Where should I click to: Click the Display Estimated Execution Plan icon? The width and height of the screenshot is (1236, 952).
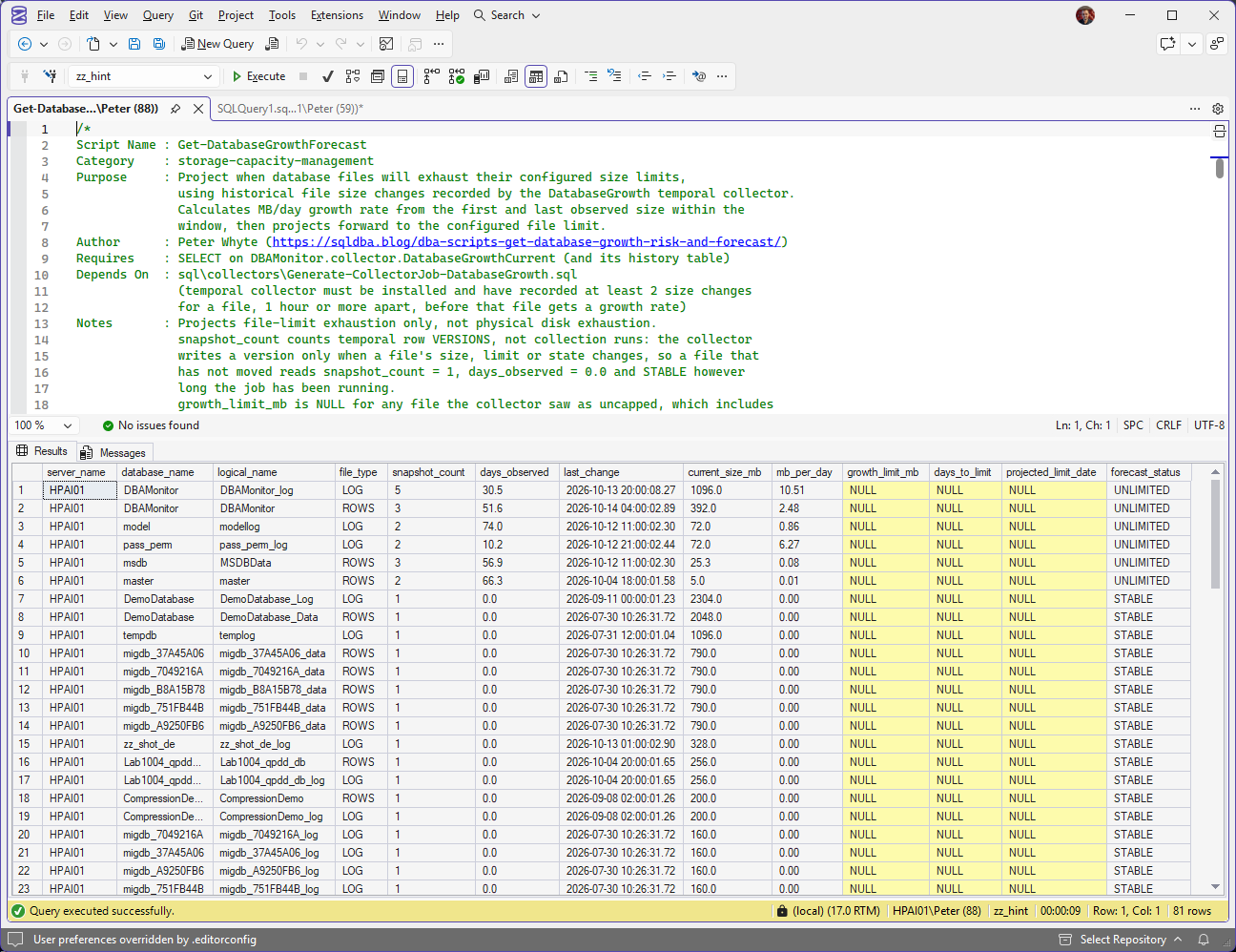click(x=353, y=76)
